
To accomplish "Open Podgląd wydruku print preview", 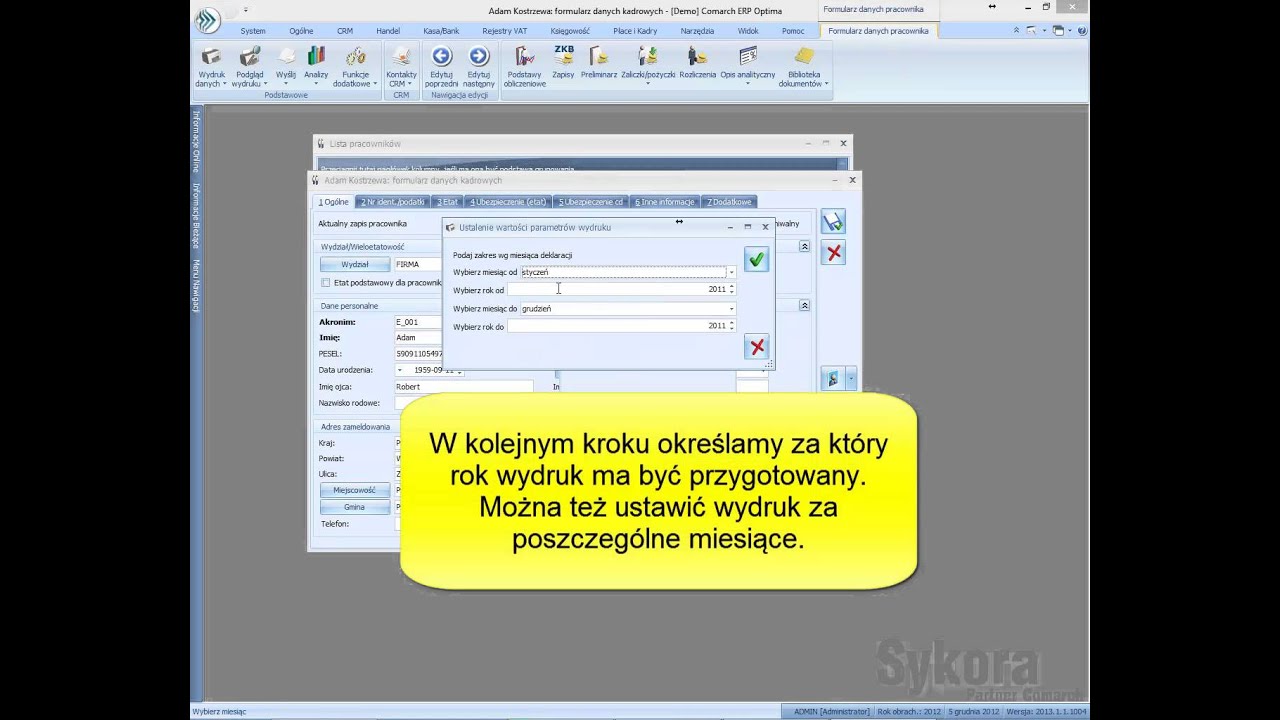I will tap(249, 66).
